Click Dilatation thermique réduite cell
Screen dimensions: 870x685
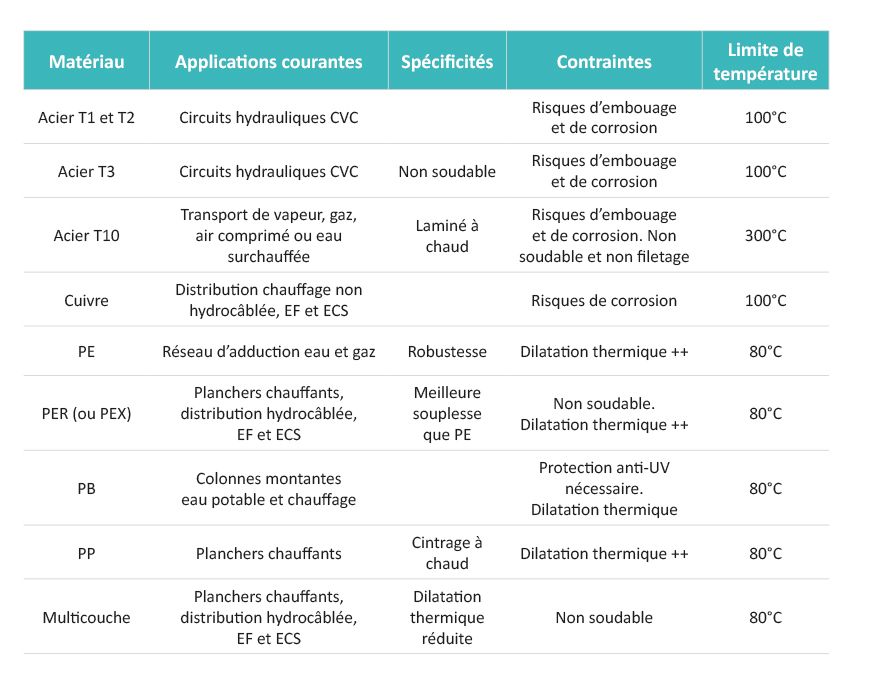447,617
